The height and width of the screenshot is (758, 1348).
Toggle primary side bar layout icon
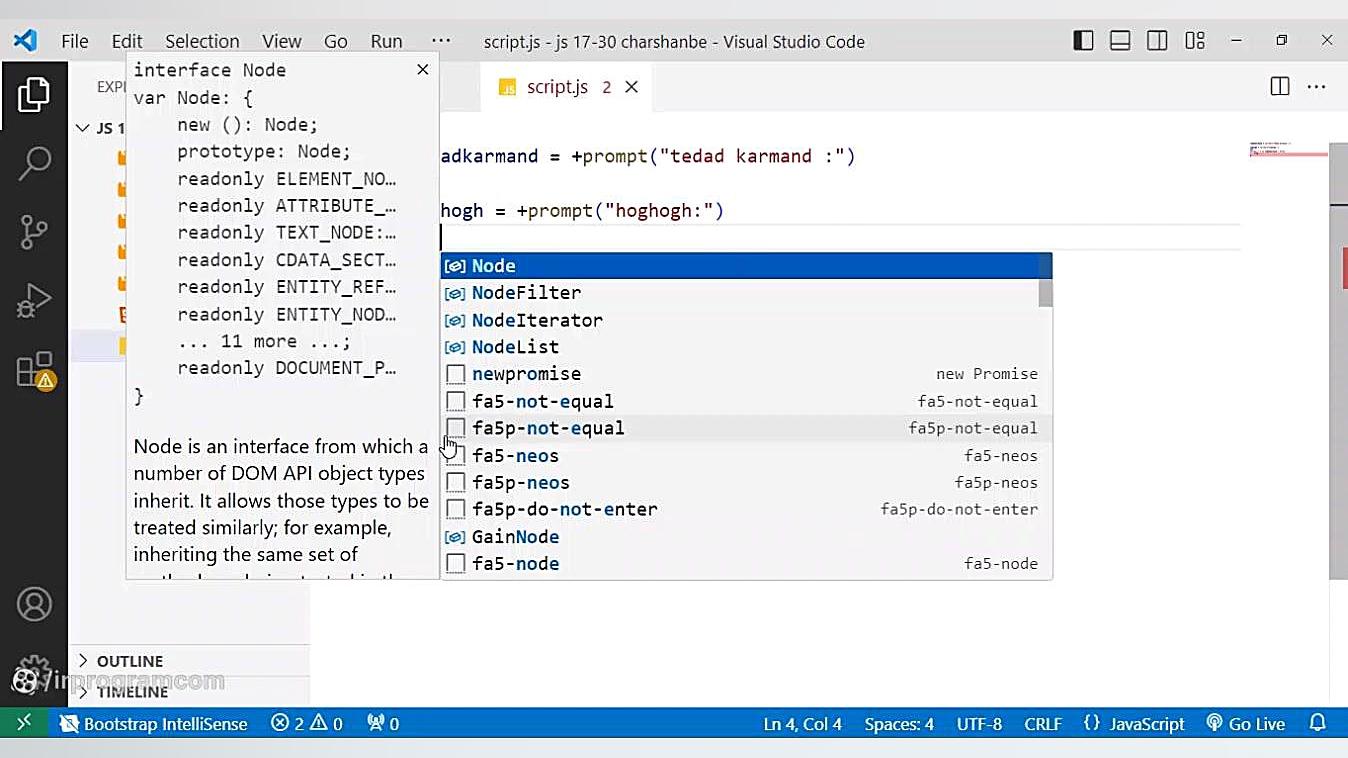[x=1083, y=41]
